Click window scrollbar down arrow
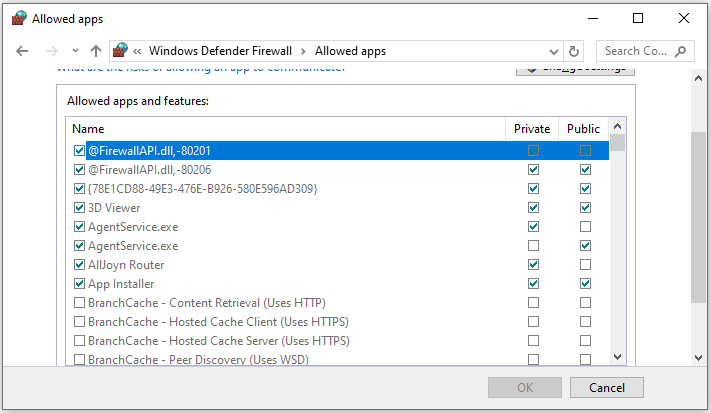The height and width of the screenshot is (413, 711). pyautogui.click(x=698, y=358)
